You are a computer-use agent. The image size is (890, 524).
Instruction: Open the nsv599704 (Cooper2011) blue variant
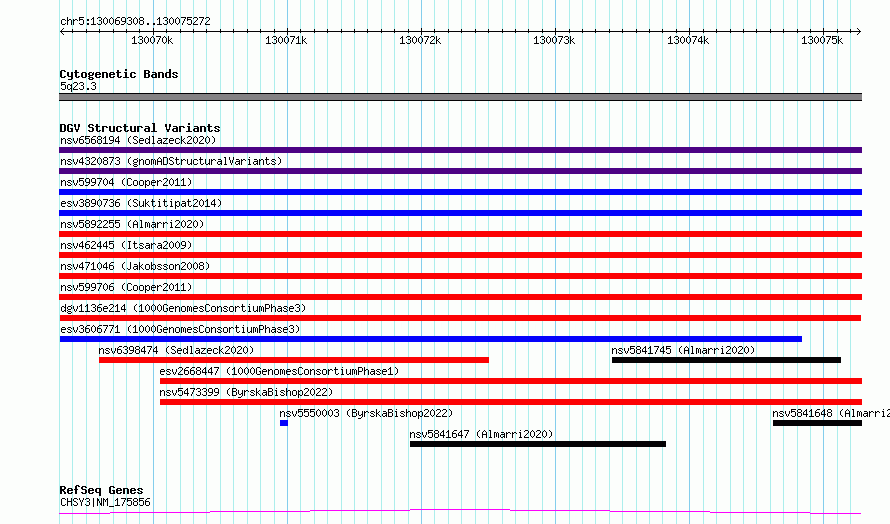coord(460,192)
